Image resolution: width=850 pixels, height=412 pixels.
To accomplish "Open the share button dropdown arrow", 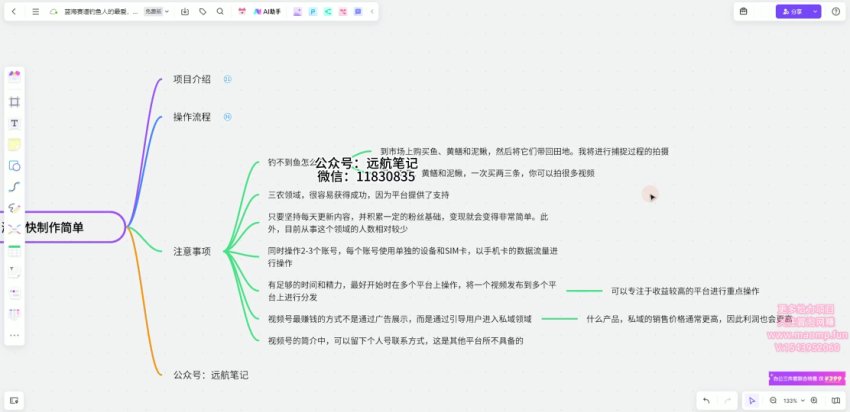I will coord(815,11).
